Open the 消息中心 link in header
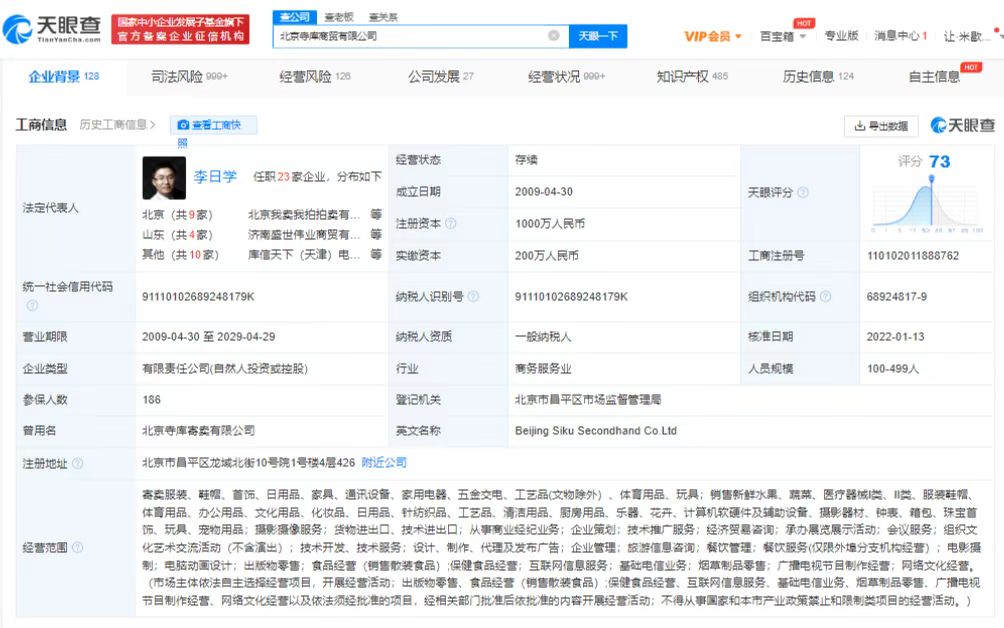This screenshot has height=628, width=1004. pyautogui.click(x=900, y=36)
